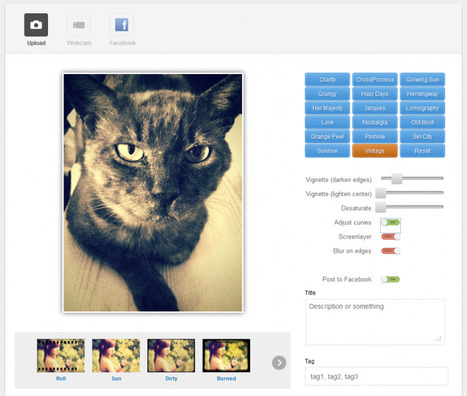Click the Upload tab label

click(x=36, y=43)
